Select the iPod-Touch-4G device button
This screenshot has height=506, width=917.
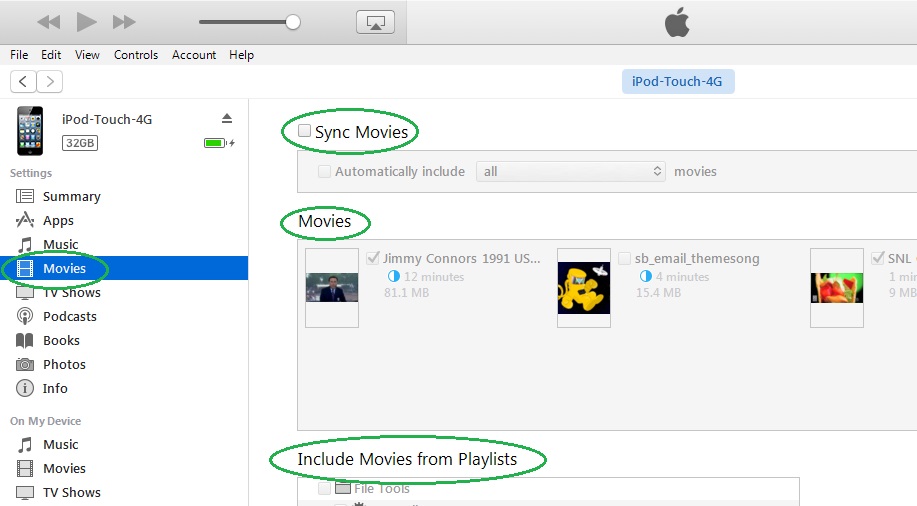click(x=678, y=81)
